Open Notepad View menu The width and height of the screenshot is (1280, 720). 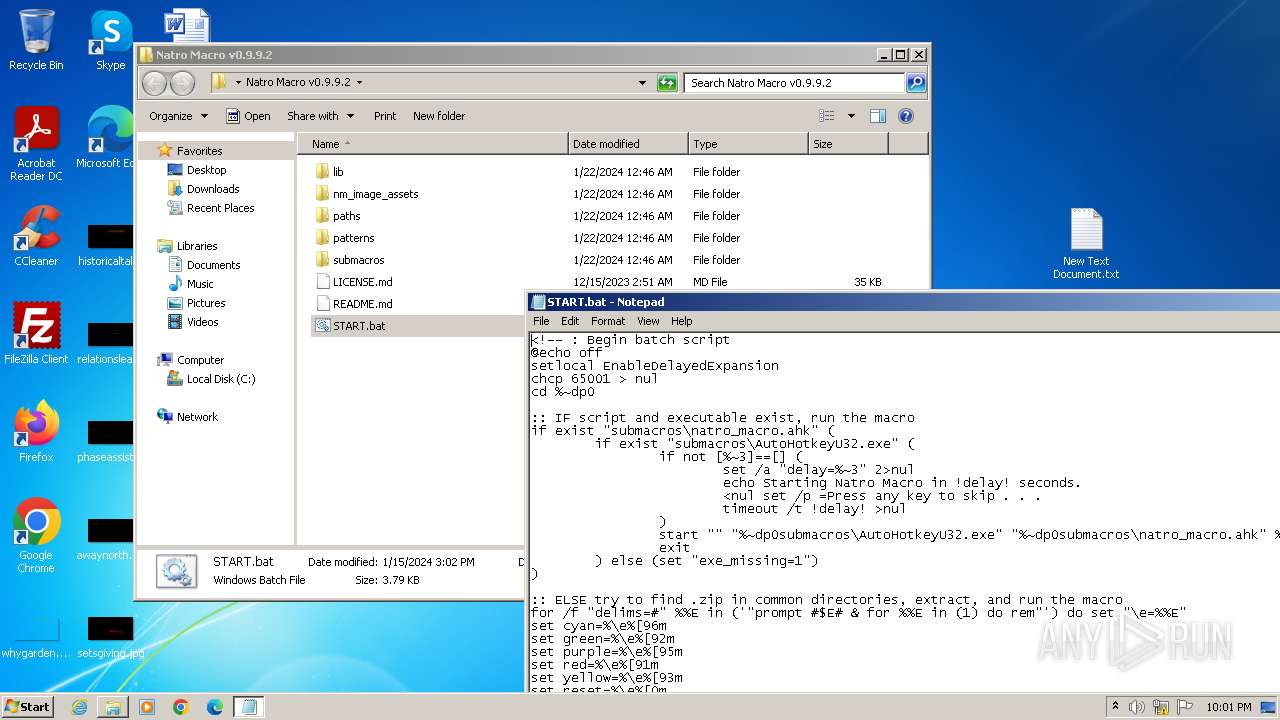648,321
